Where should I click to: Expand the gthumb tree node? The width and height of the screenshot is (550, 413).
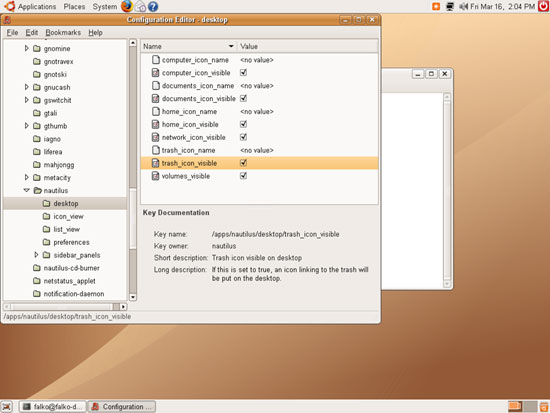point(27,126)
